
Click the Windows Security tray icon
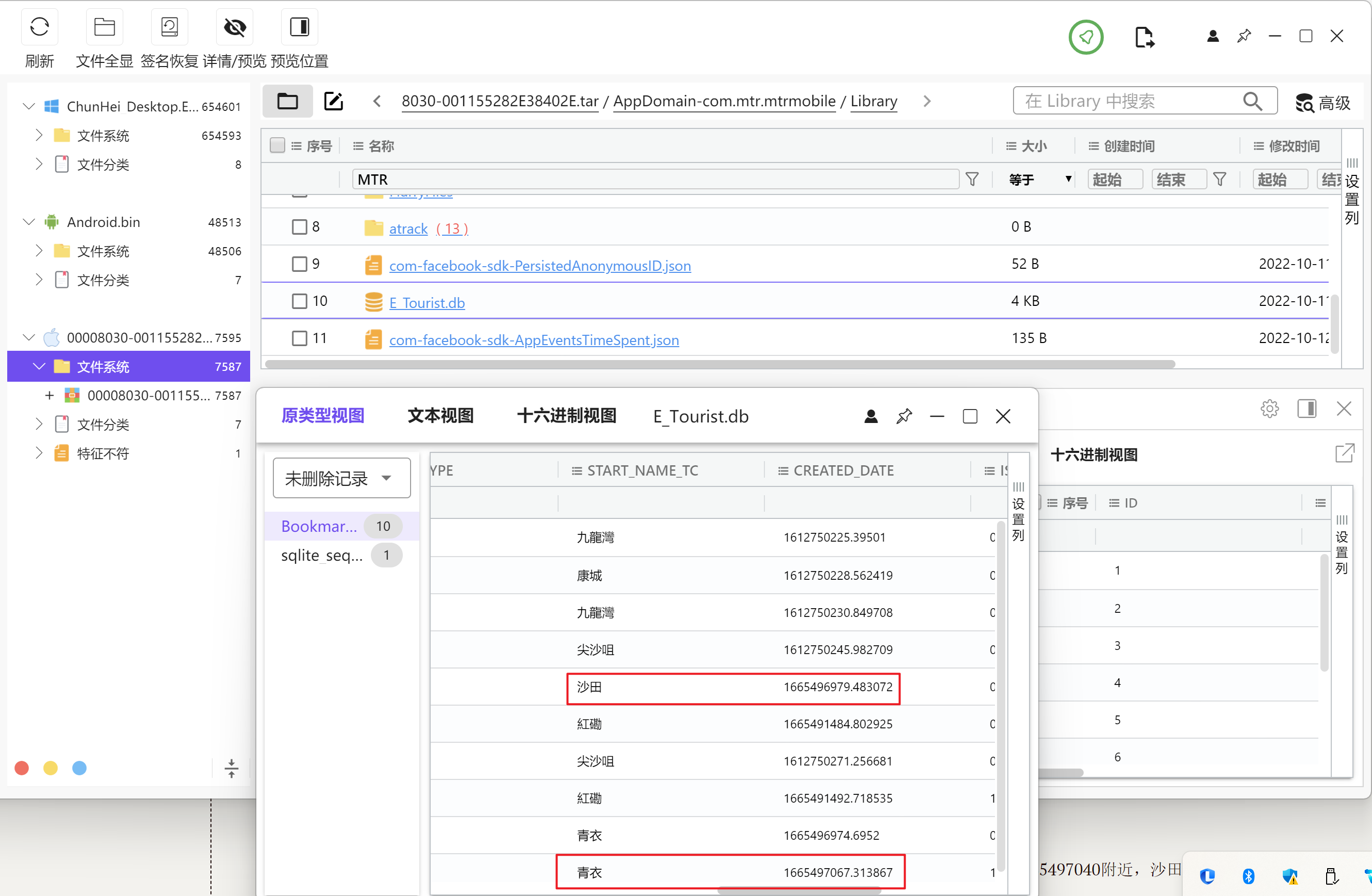coord(1290,876)
